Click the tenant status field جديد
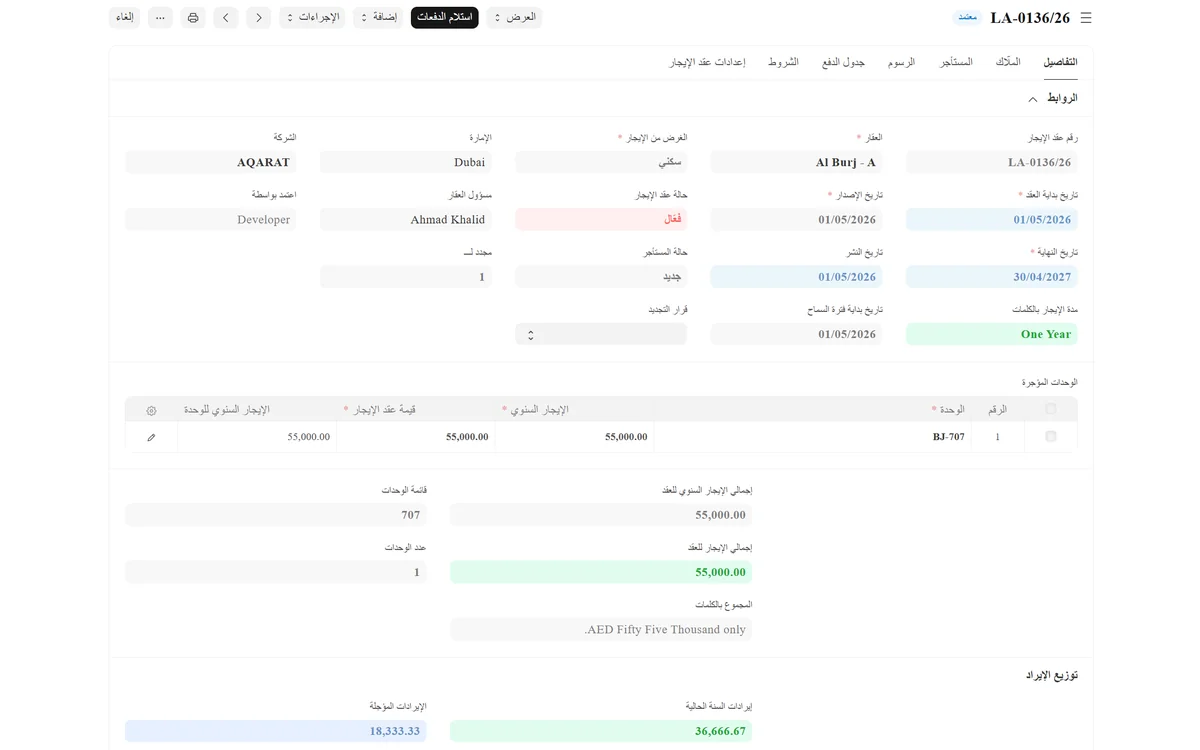Viewport: 1200px width, 750px height. [x=601, y=277]
